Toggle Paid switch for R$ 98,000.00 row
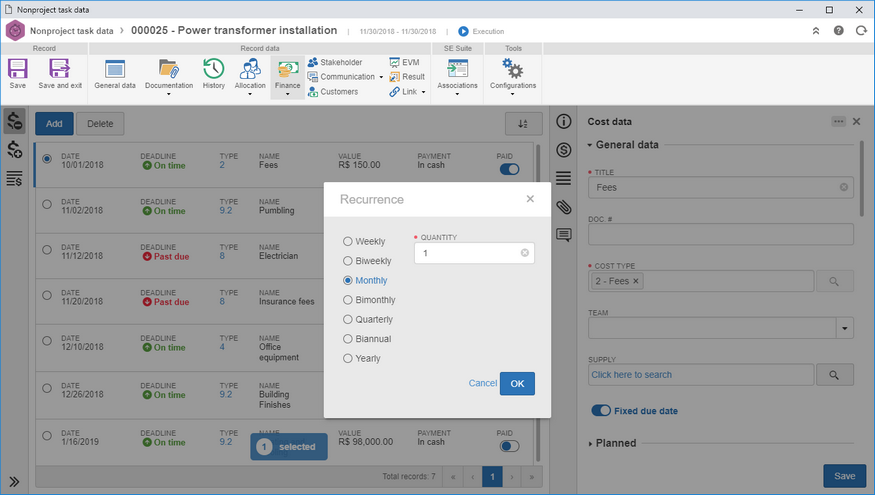The width and height of the screenshot is (875, 495). [x=509, y=446]
